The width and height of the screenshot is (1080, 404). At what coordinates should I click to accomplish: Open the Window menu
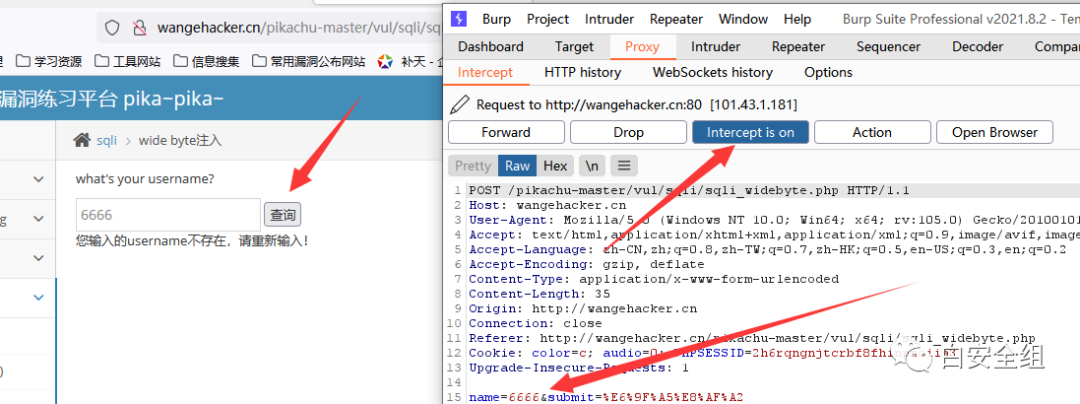click(742, 19)
